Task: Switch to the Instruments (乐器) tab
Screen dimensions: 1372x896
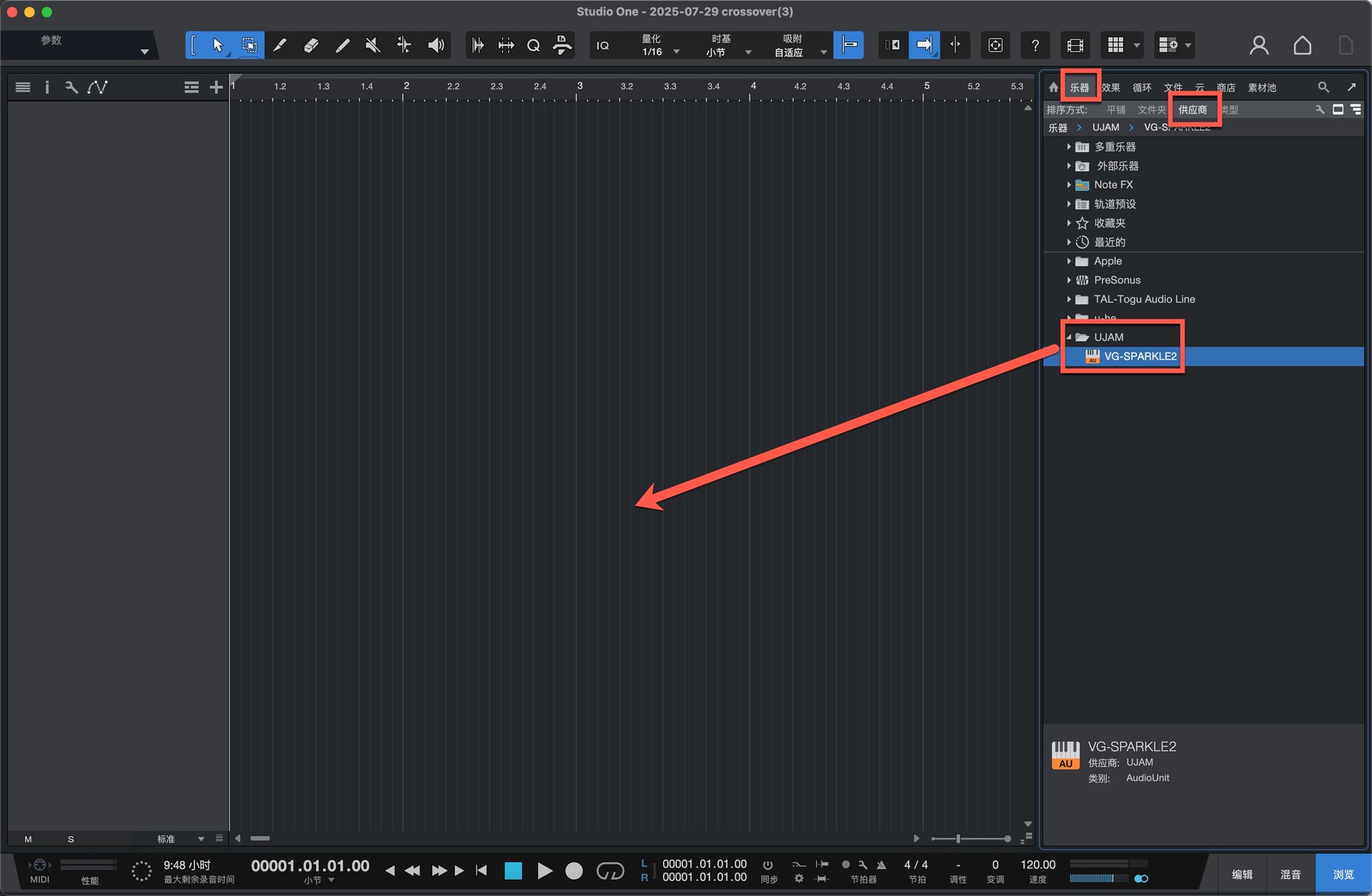Action: 1079,88
